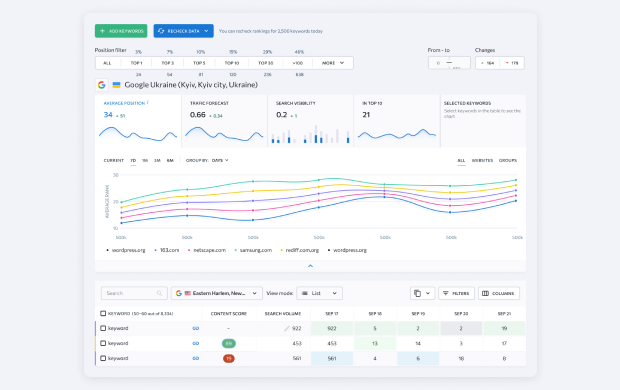Viewport: 620px width, 390px height.
Task: Click the green content score badge
Action: point(229,343)
